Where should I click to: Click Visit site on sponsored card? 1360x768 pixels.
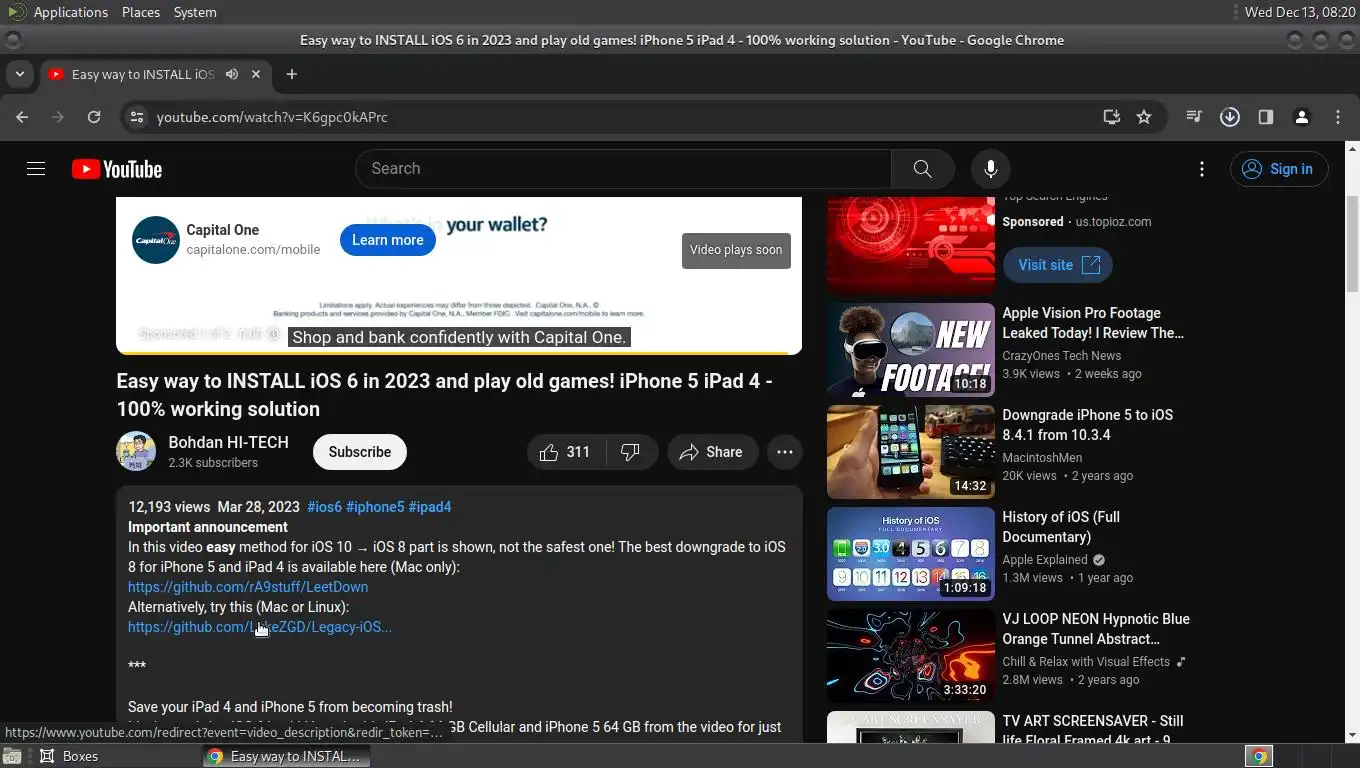[x=1058, y=265]
